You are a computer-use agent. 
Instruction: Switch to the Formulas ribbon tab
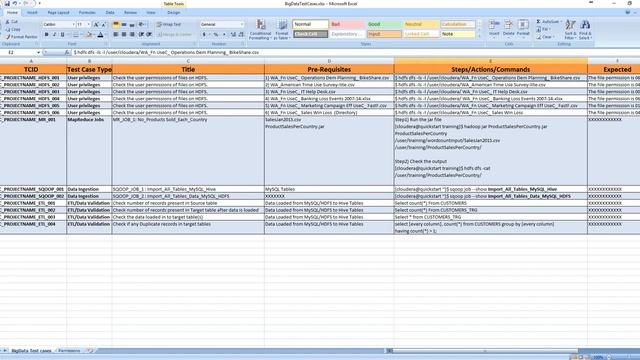(x=87, y=13)
